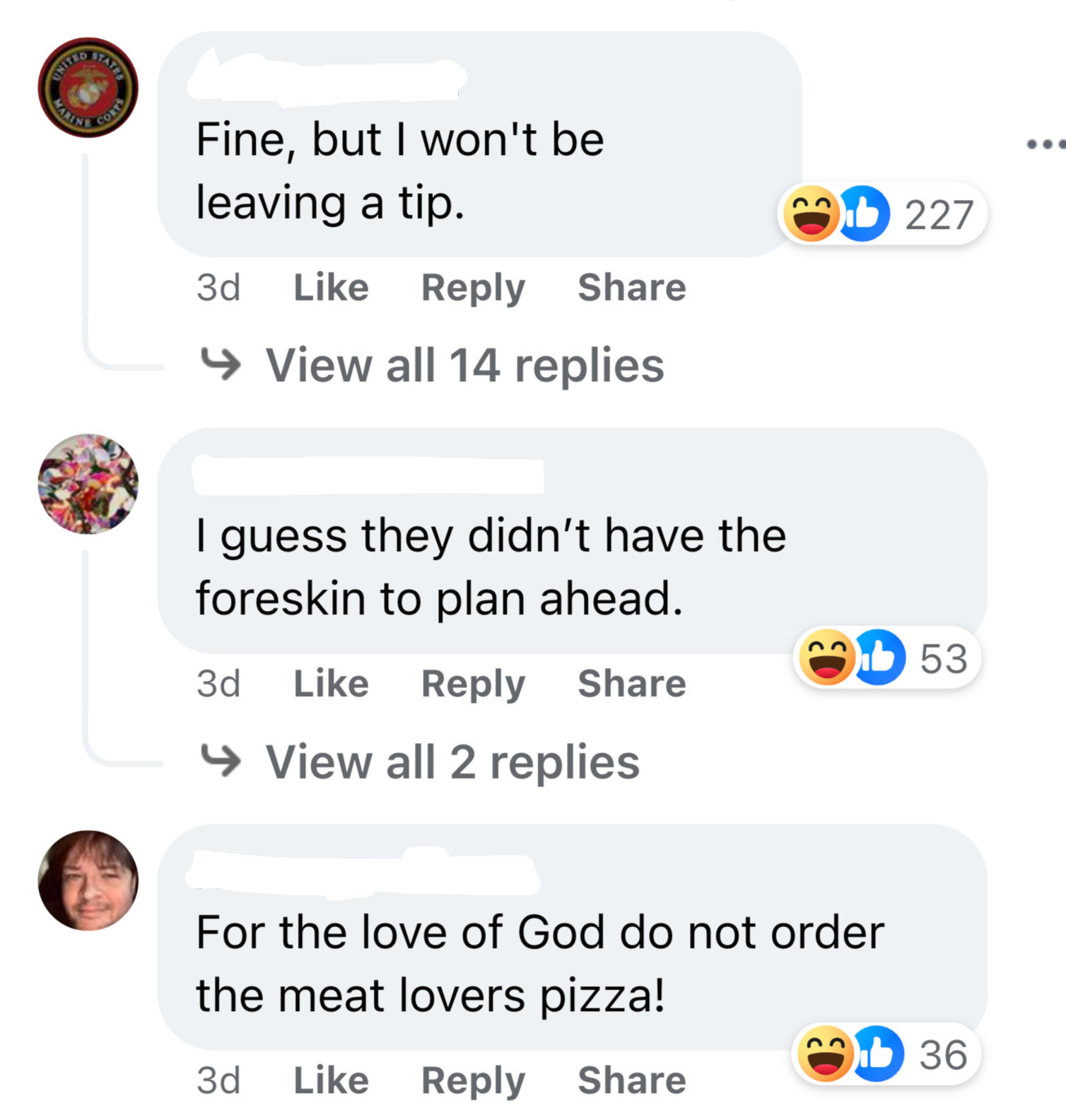Like the "leaving a tip" comment
1066x1120 pixels.
331,288
